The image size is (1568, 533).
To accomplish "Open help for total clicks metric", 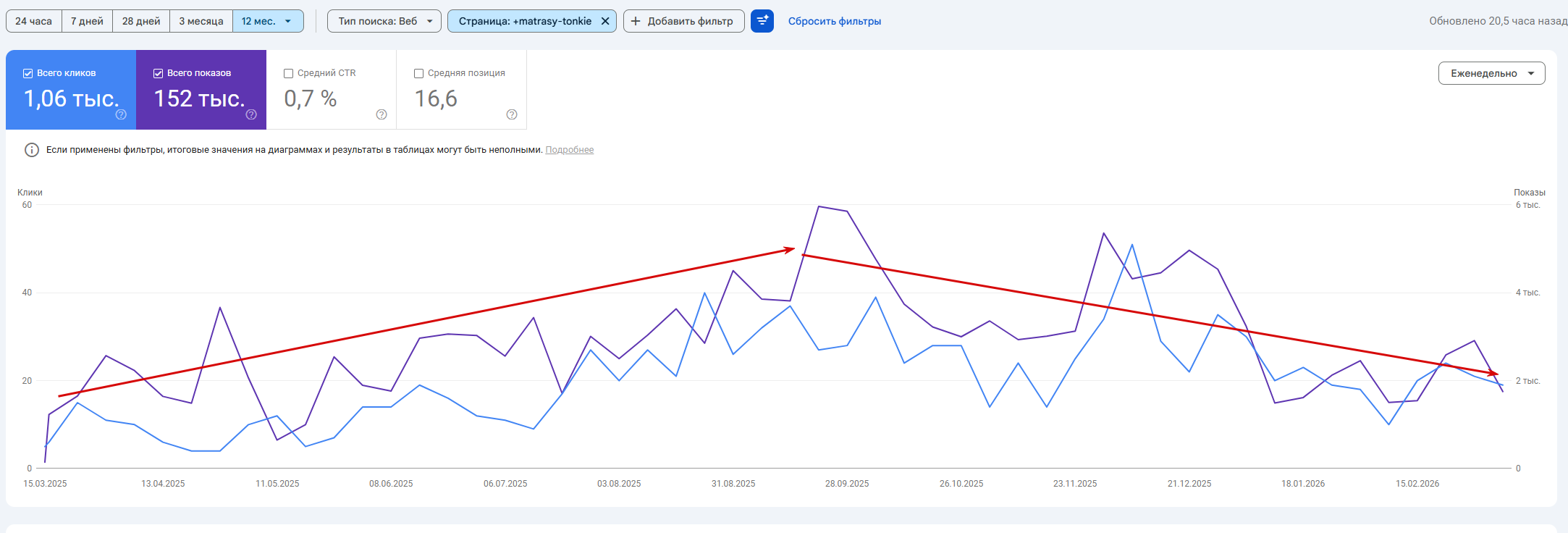I will (x=121, y=114).
